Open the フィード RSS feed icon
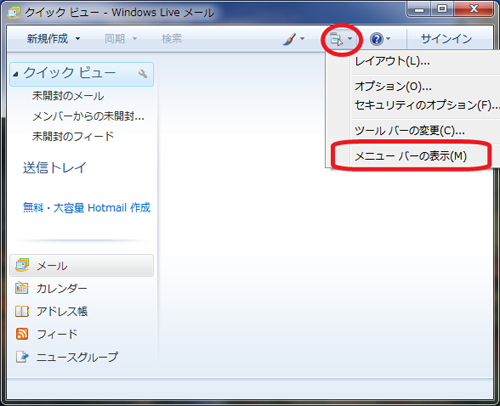Image resolution: width=500 pixels, height=406 pixels. [x=22, y=334]
